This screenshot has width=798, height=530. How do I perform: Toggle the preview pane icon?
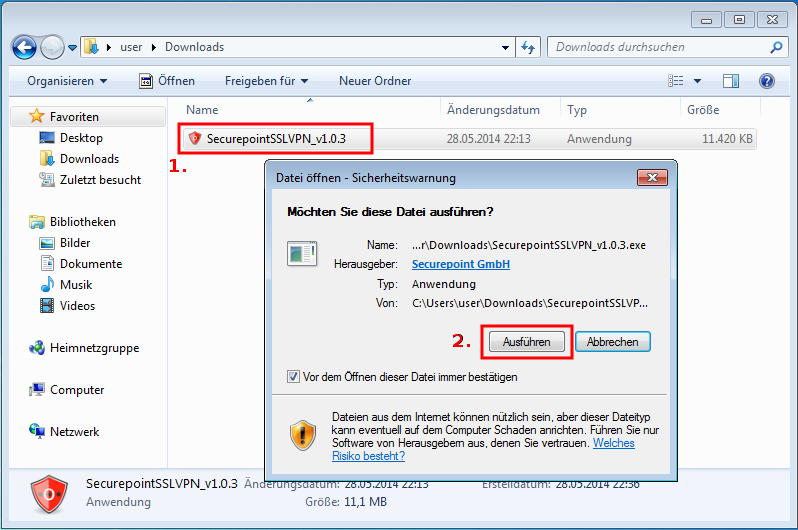pos(731,81)
